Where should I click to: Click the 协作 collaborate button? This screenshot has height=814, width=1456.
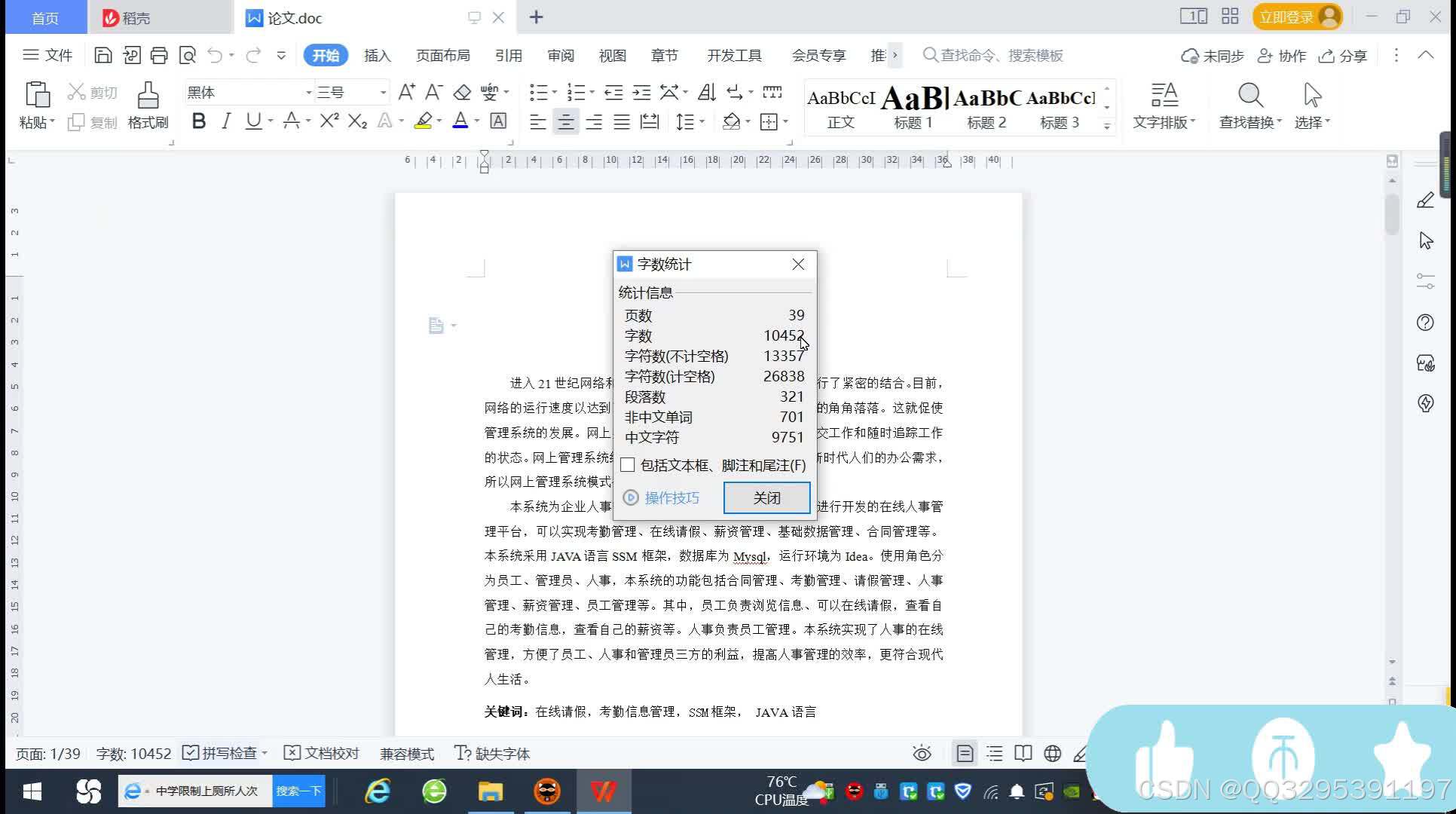(1282, 55)
